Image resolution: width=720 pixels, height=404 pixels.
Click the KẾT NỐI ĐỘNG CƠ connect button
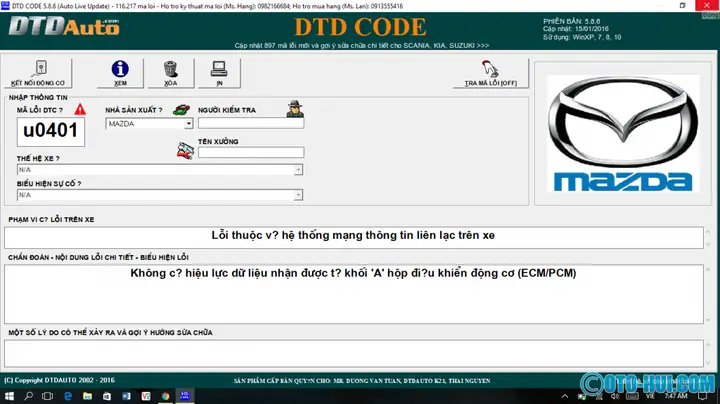click(37, 73)
